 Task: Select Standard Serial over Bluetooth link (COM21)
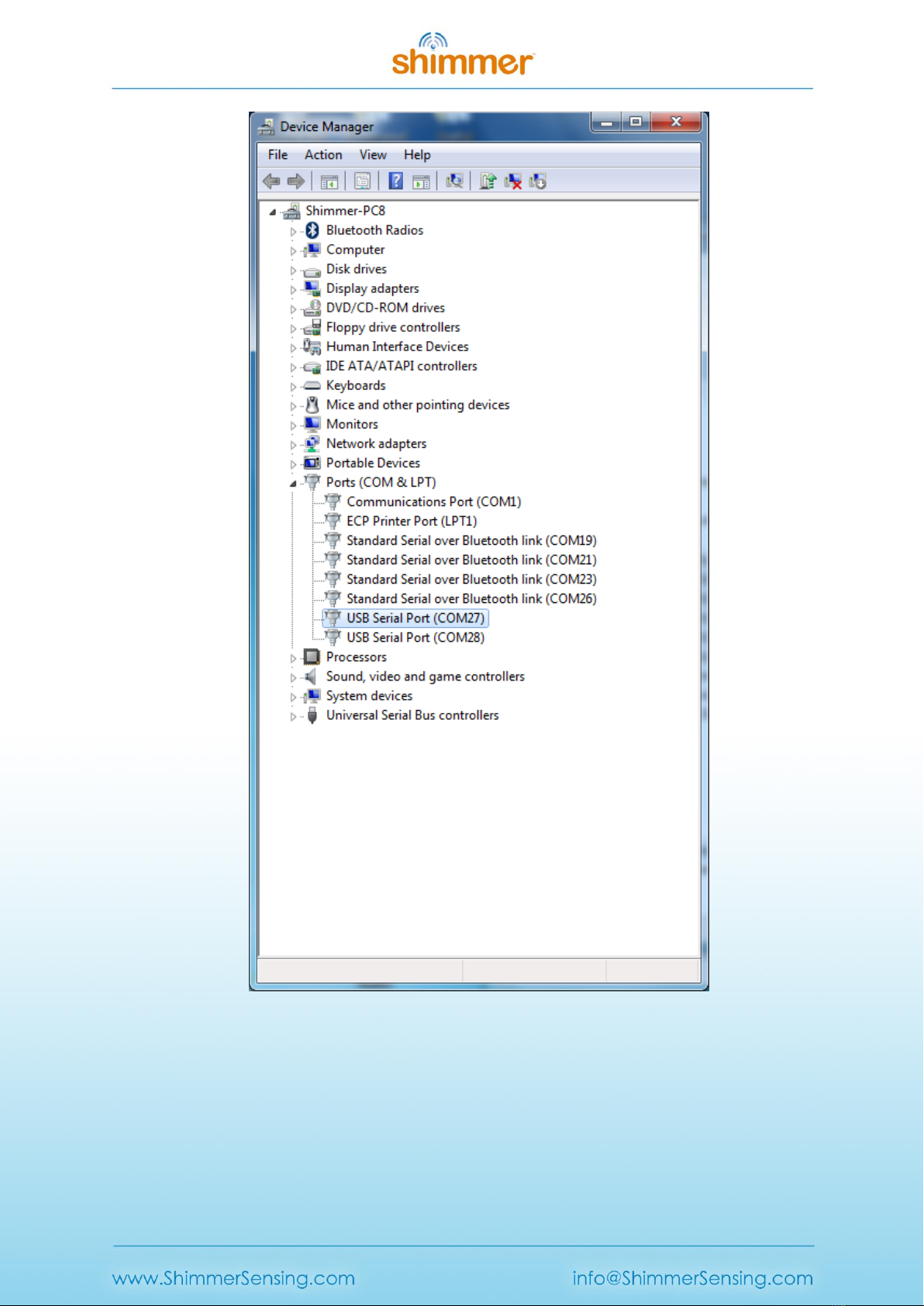tap(471, 560)
